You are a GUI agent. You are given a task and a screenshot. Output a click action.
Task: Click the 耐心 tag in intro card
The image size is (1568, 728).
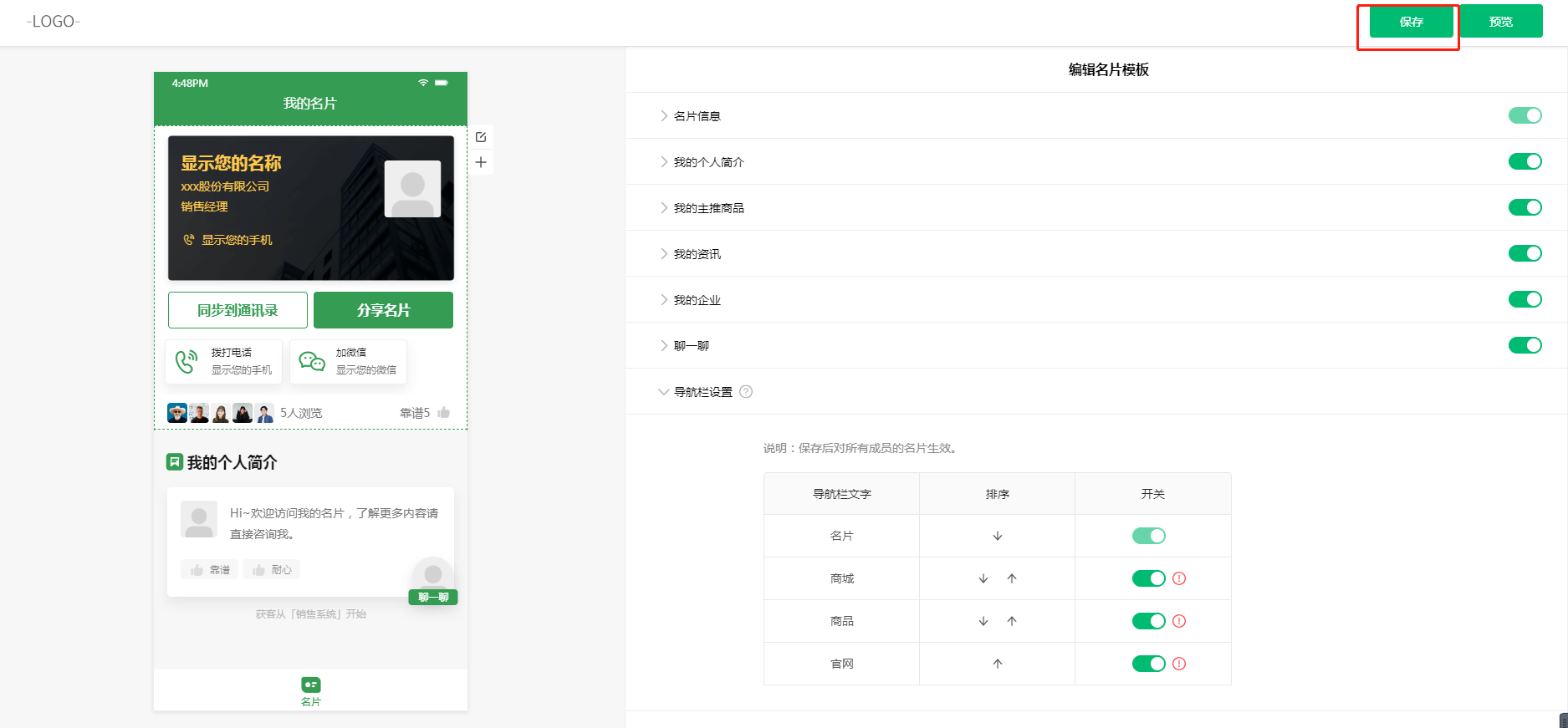click(x=272, y=569)
